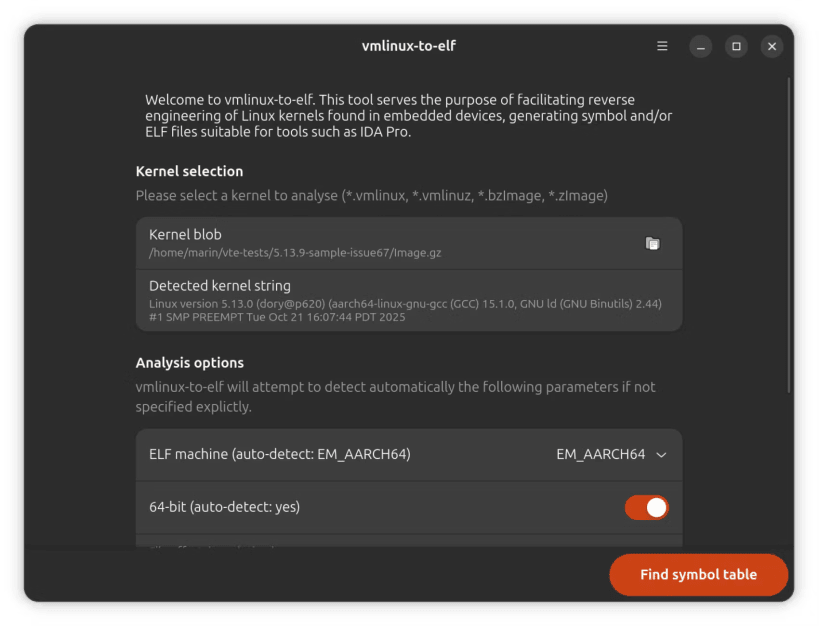Click the kernel path /home/marin/vte-tests/5.13.9-sample-issue67/Image.gz

295,253
